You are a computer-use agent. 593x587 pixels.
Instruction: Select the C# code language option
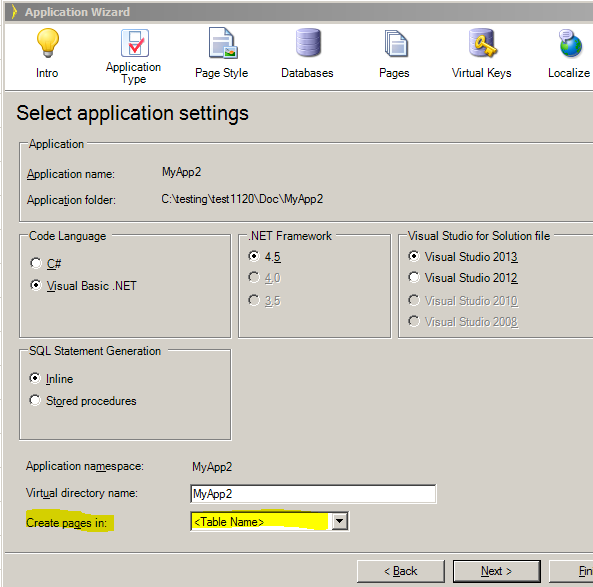(36, 263)
